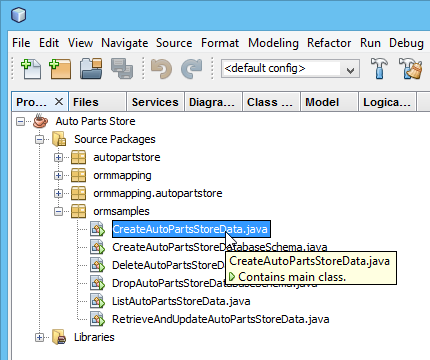The height and width of the screenshot is (360, 430).
Task: Click the New Project toolbar icon
Action: [x=60, y=69]
